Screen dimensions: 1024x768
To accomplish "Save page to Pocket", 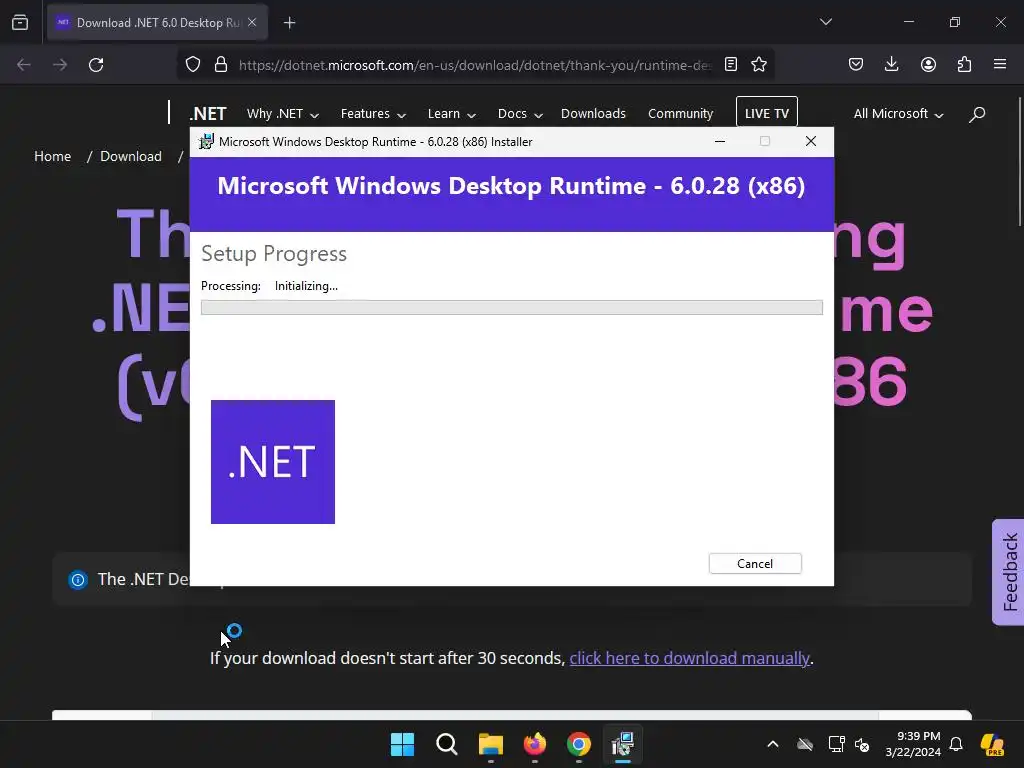I will tap(856, 64).
